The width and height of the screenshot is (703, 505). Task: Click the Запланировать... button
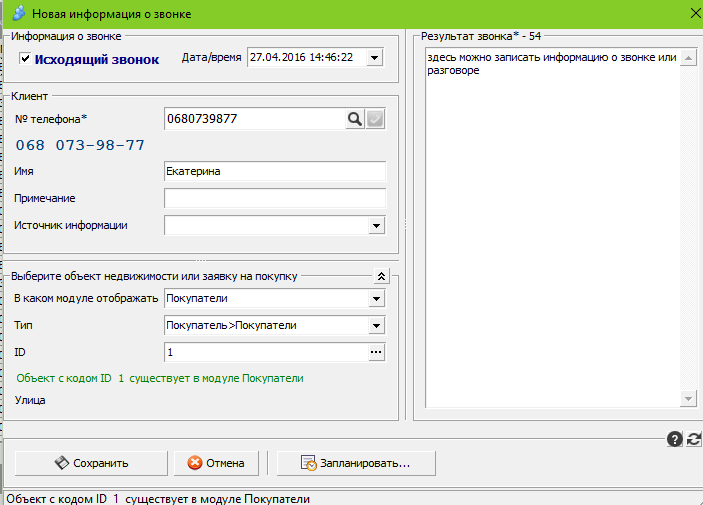[x=356, y=463]
